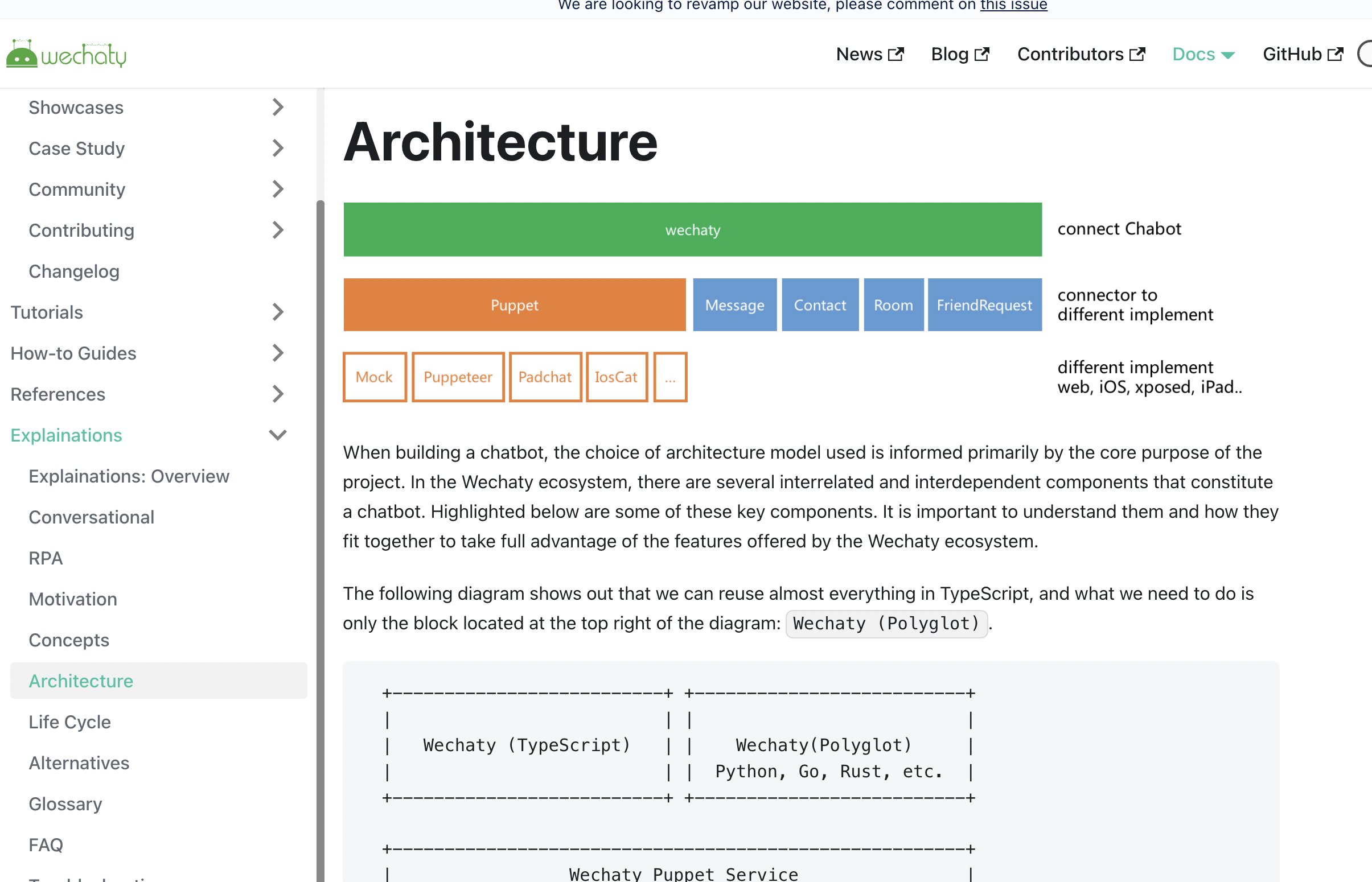Image resolution: width=1372 pixels, height=882 pixels.
Task: Follow the 'this issue' link
Action: [x=1013, y=6]
